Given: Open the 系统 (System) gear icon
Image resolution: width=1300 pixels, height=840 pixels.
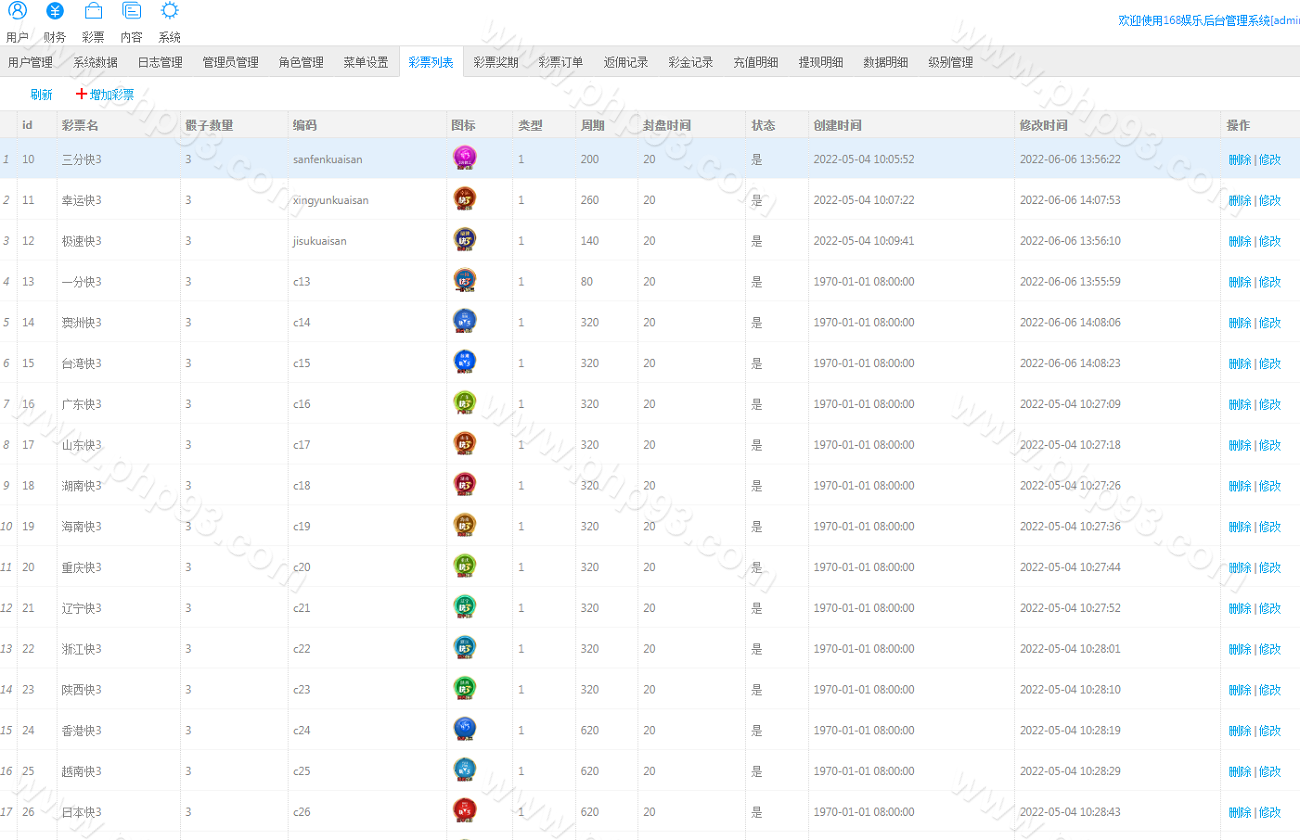Looking at the screenshot, I should [170, 12].
